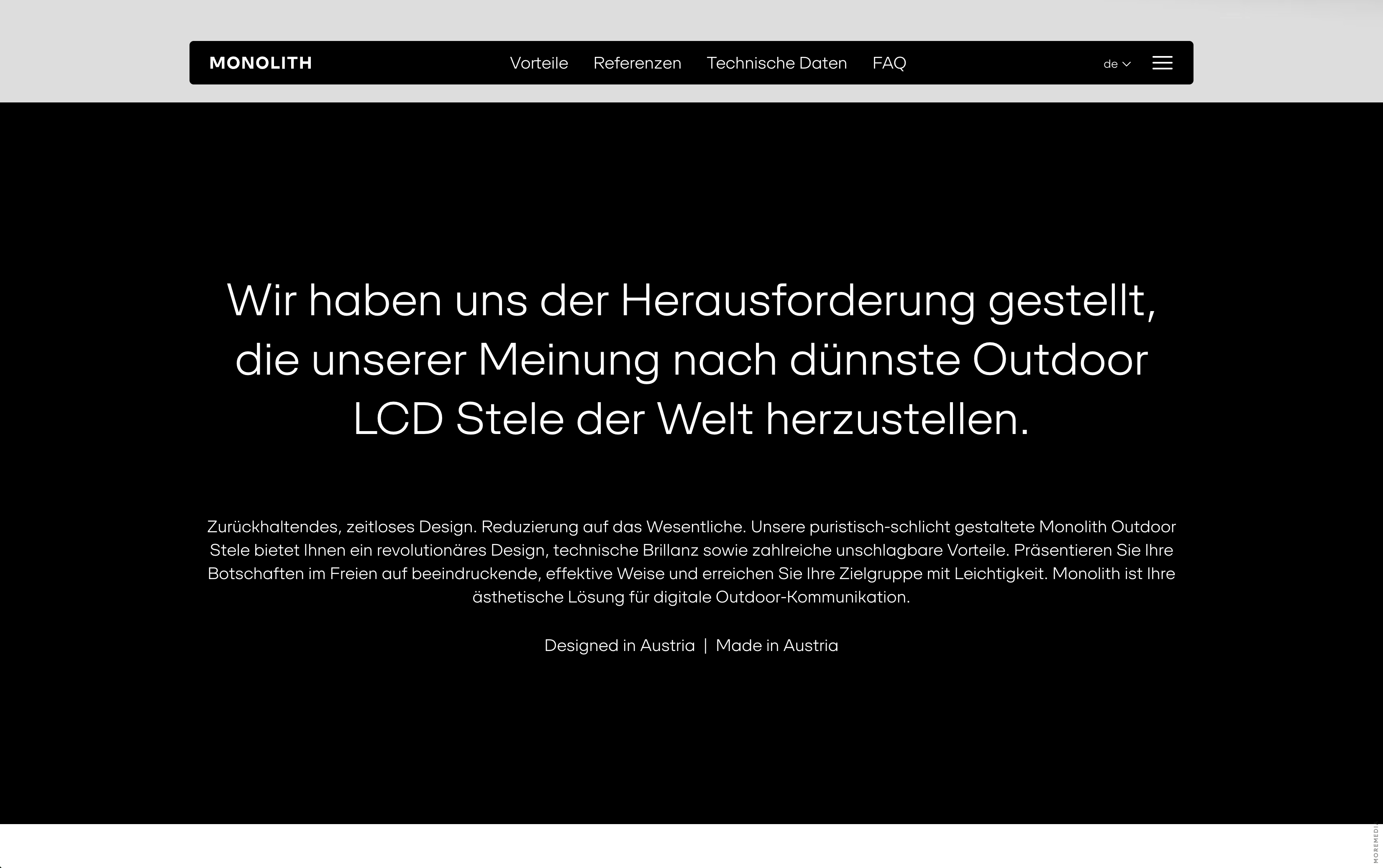Open the Referenzen nav item
The height and width of the screenshot is (868, 1383).
(x=637, y=63)
